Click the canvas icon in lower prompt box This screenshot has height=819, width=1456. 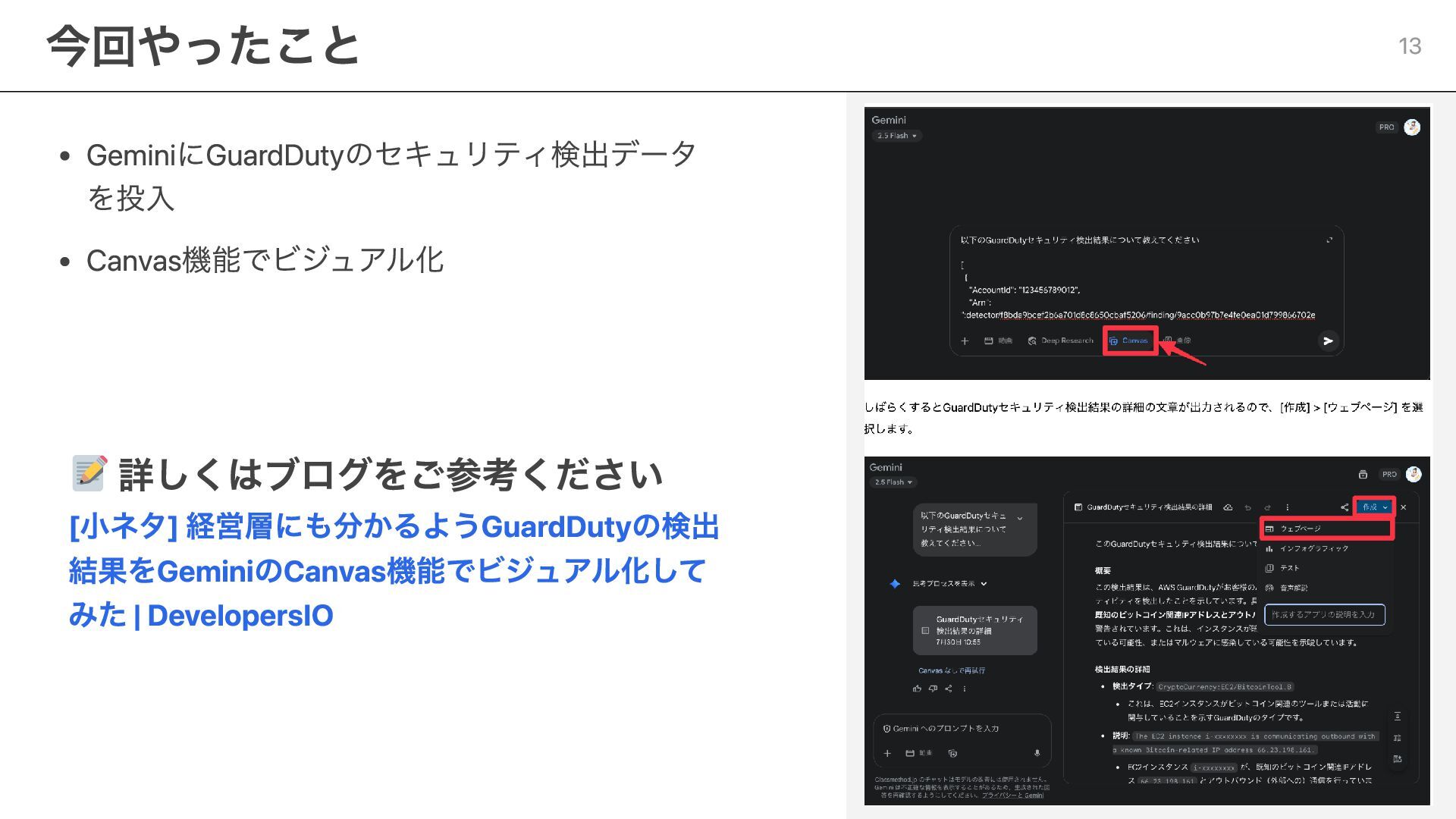(x=952, y=753)
